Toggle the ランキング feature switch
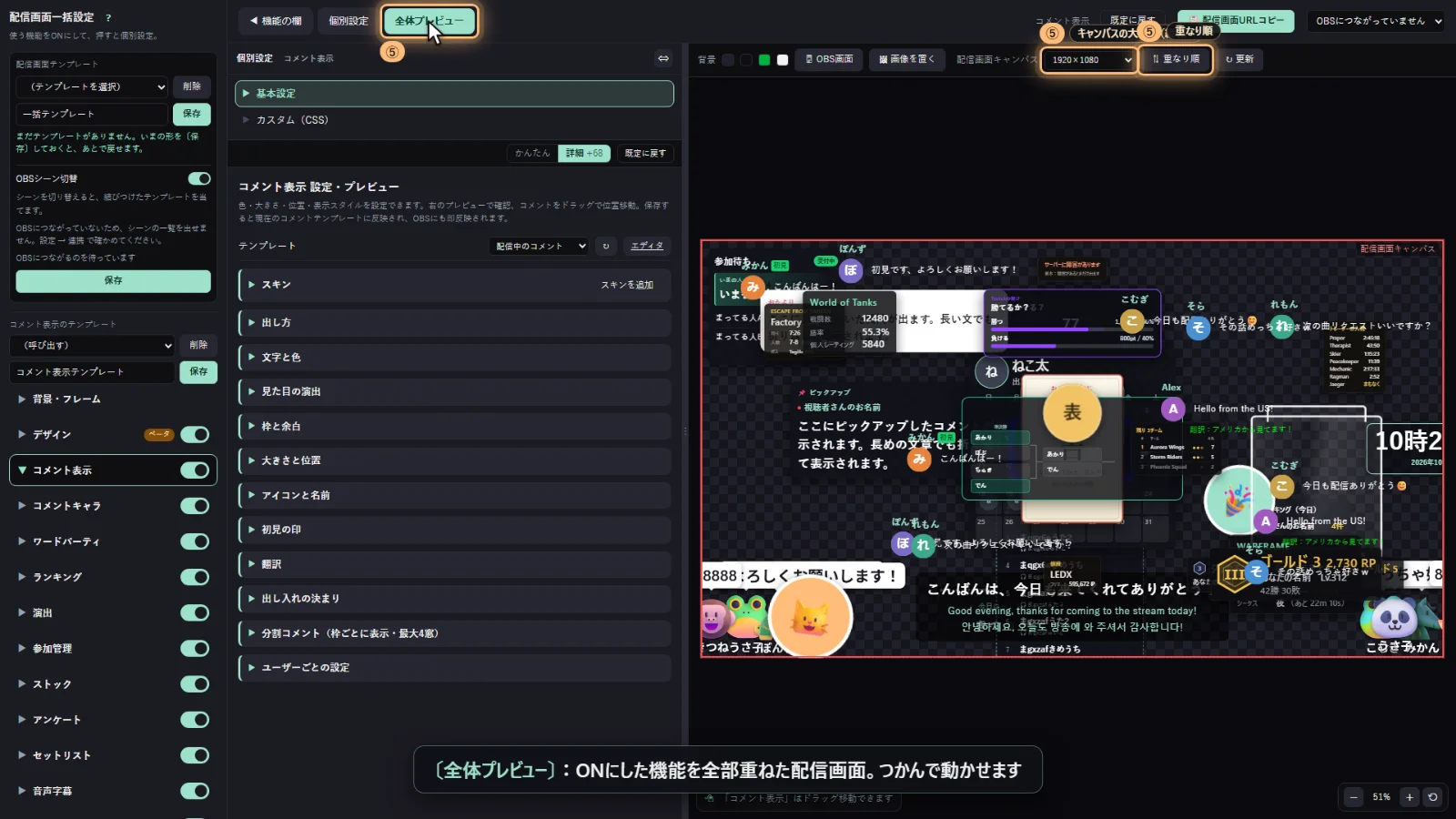The image size is (1456, 819). (195, 577)
